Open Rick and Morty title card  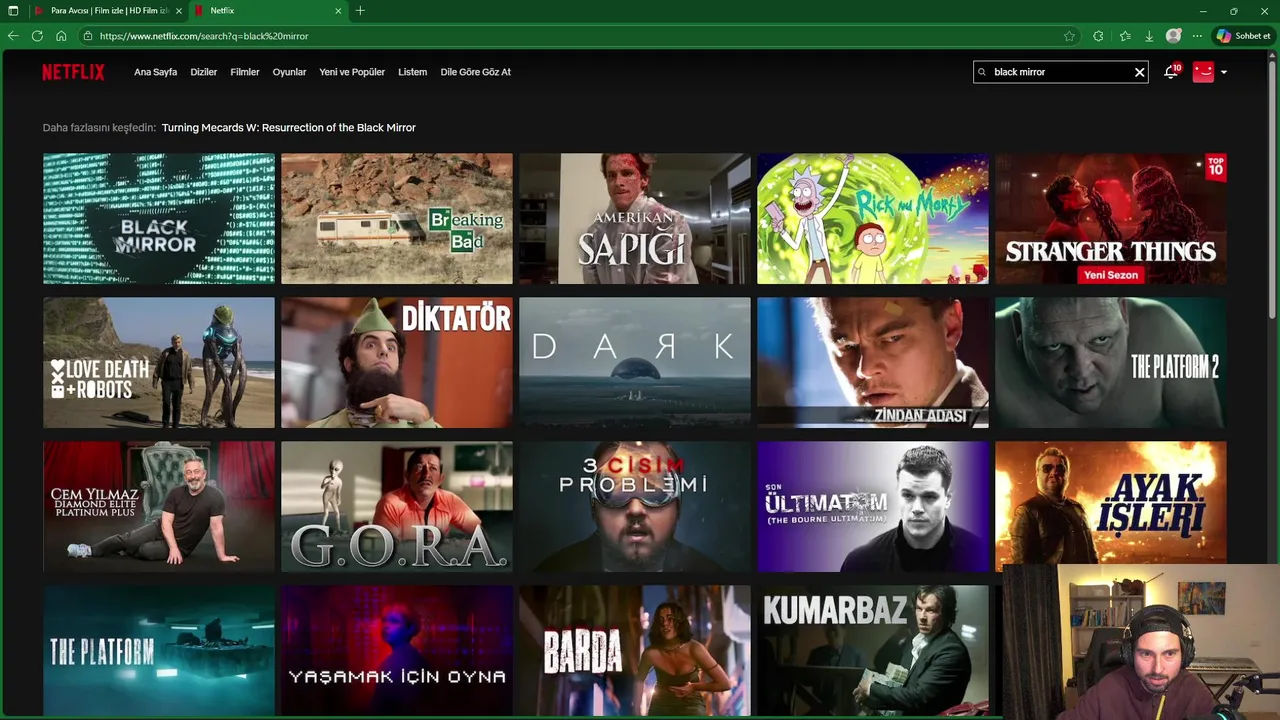click(x=873, y=219)
